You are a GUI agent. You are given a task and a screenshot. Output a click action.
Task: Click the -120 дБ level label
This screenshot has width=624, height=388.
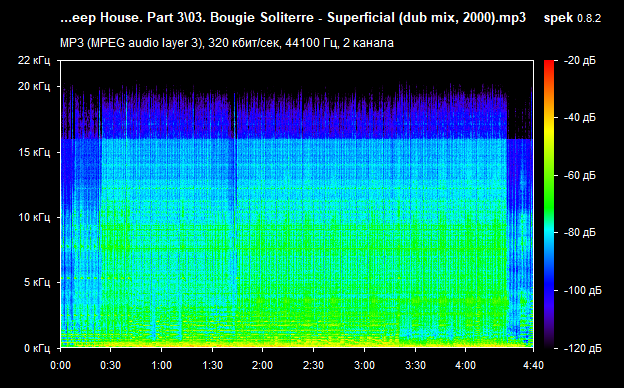583,348
